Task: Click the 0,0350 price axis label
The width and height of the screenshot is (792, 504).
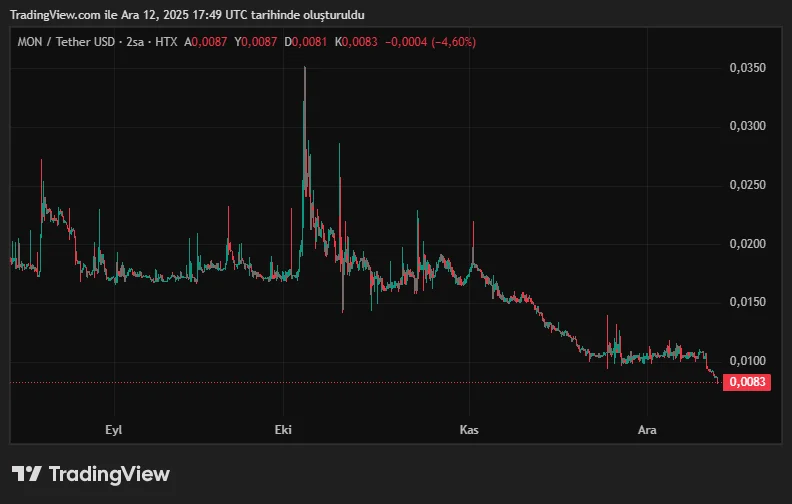Action: [x=748, y=68]
